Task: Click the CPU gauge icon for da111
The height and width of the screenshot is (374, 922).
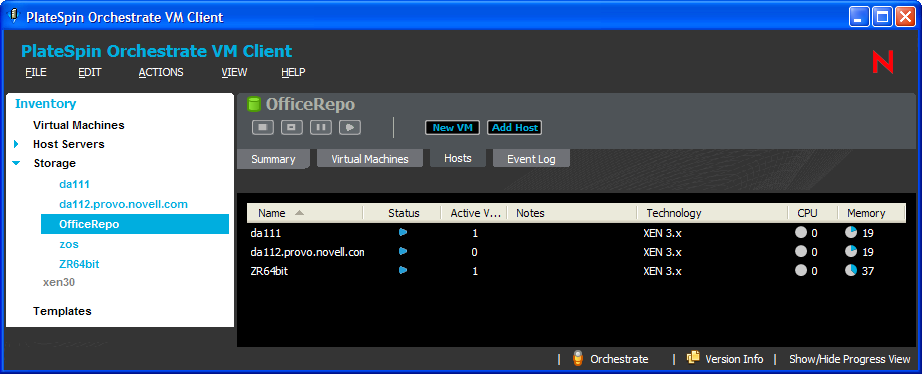Action: 801,232
